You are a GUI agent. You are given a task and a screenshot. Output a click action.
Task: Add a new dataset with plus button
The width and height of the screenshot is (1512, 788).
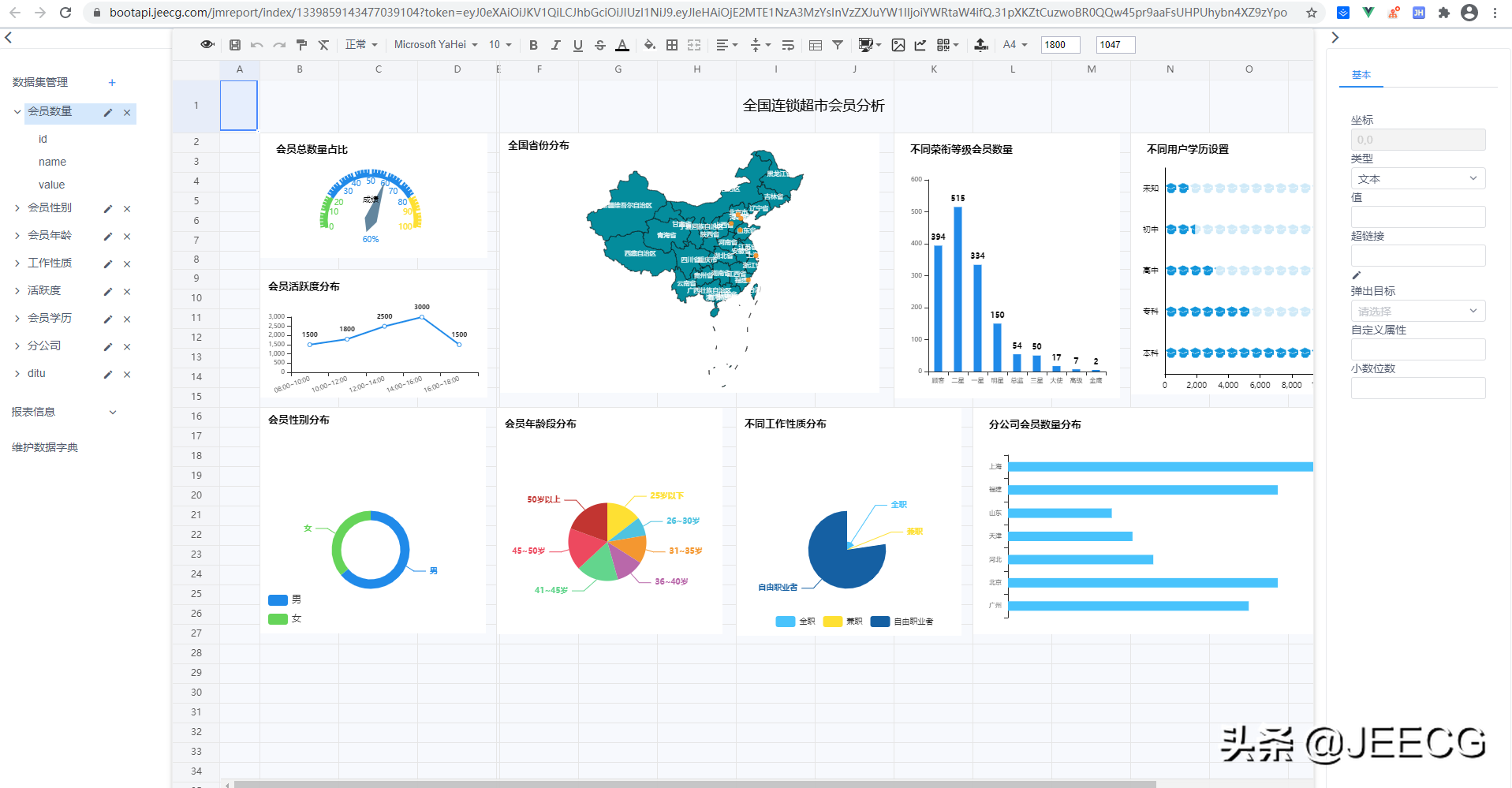[x=112, y=83]
